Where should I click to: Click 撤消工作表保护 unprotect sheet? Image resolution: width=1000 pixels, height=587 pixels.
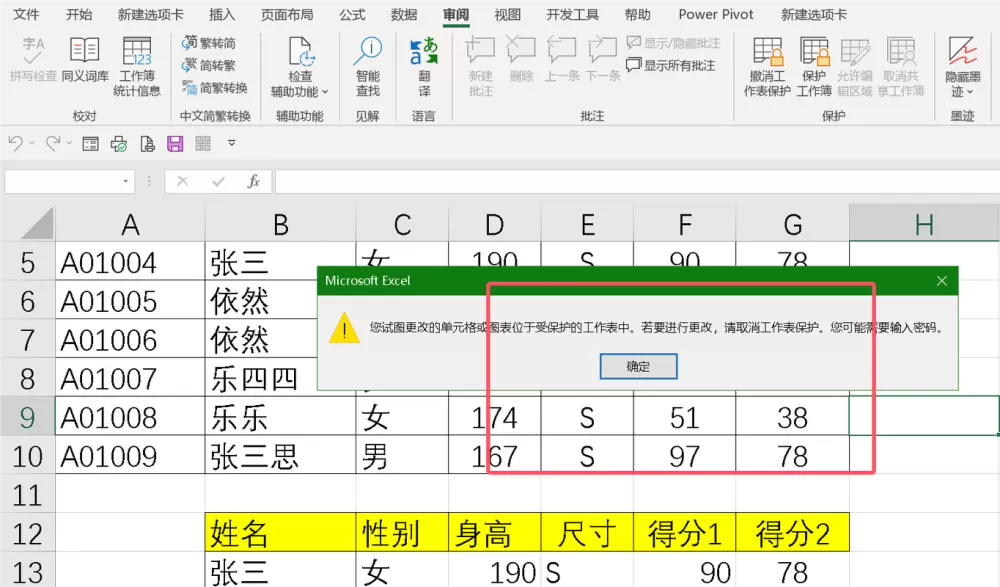pyautogui.click(x=767, y=66)
